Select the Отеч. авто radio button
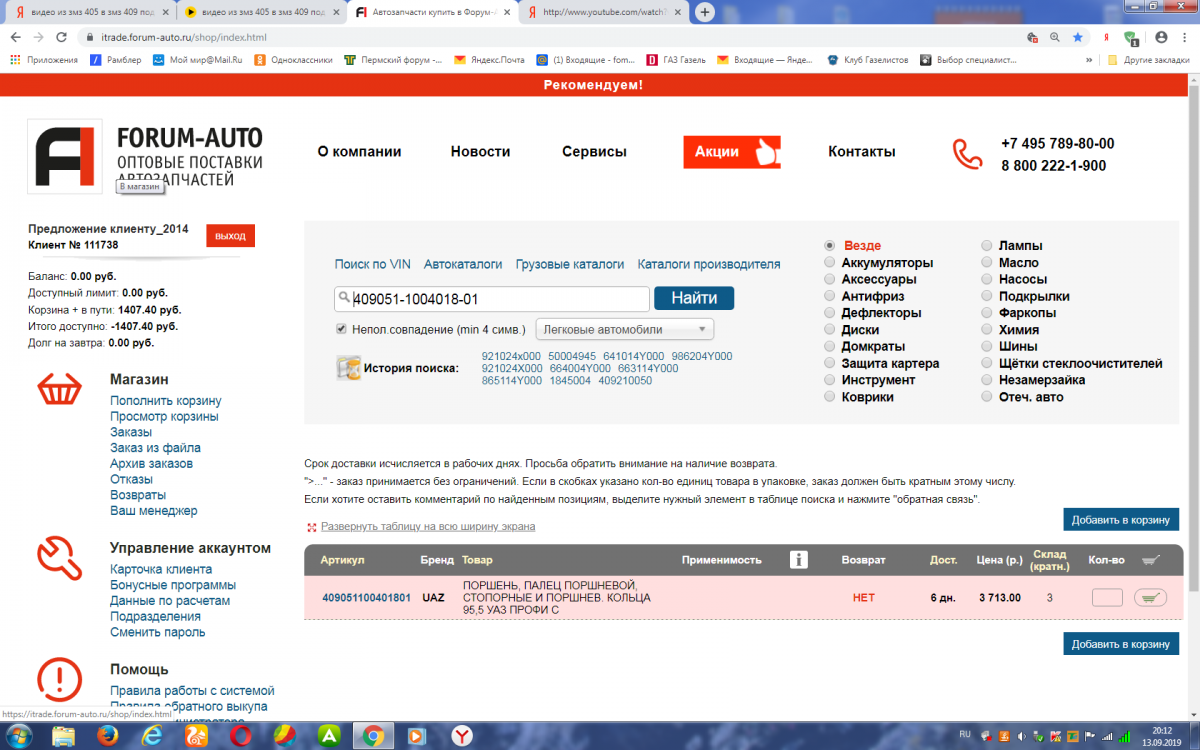This screenshot has height=750, width=1200. coord(987,397)
